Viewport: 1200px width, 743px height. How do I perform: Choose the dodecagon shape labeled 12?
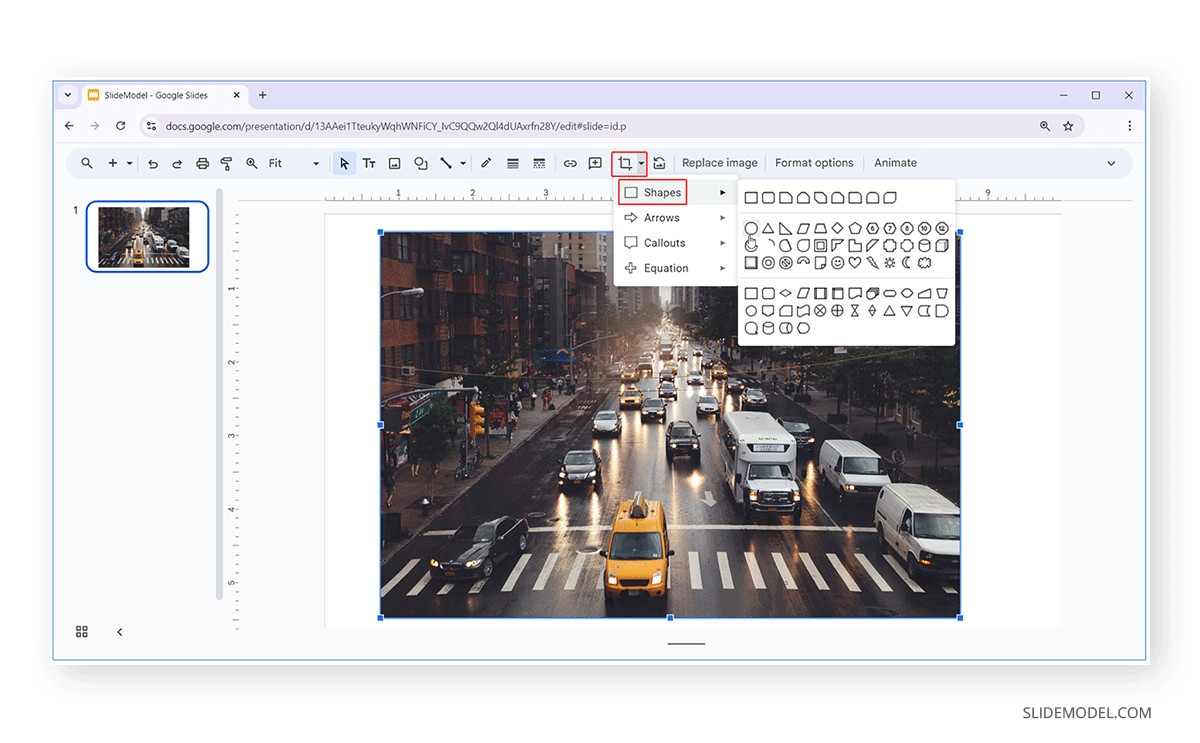942,228
